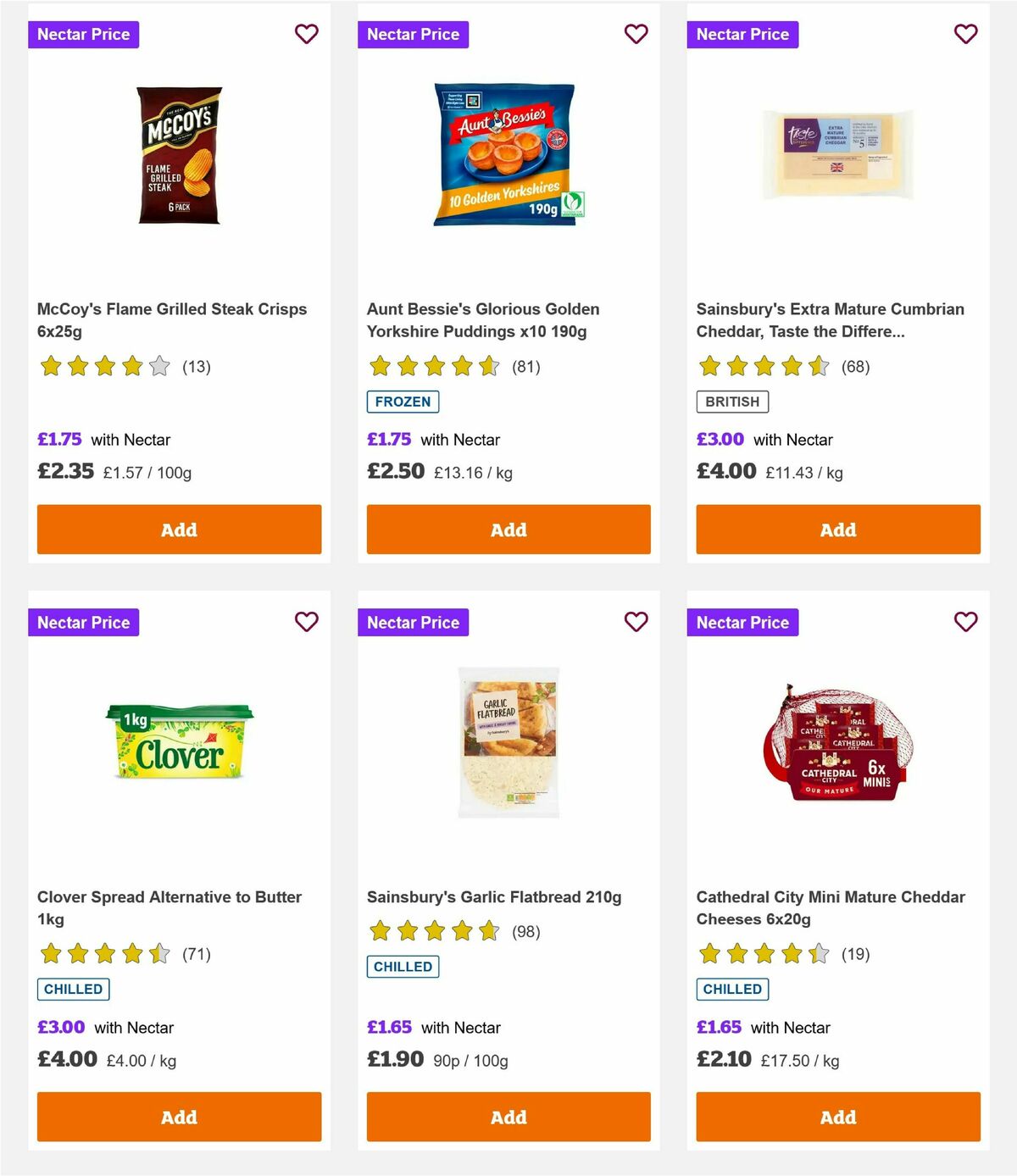The height and width of the screenshot is (1176, 1017).
Task: Favourite Aunt Bessie's Yorkshire Puddings
Action: 636,34
